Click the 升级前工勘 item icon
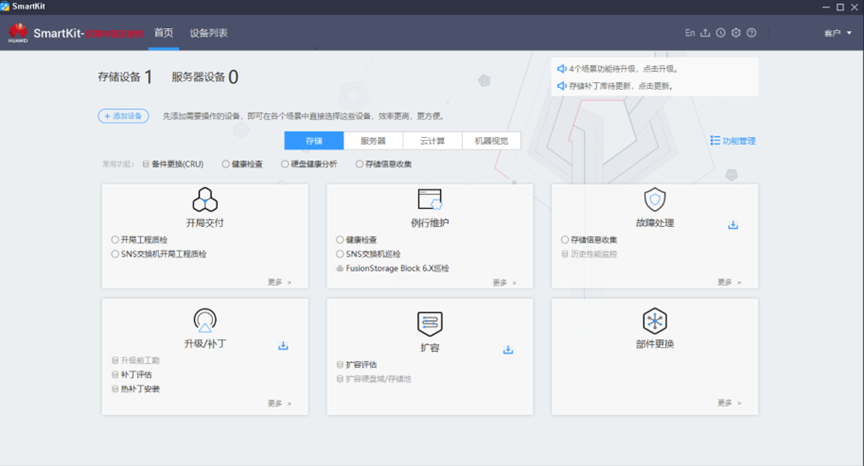Viewport: 864px width, 466px height. [115, 360]
